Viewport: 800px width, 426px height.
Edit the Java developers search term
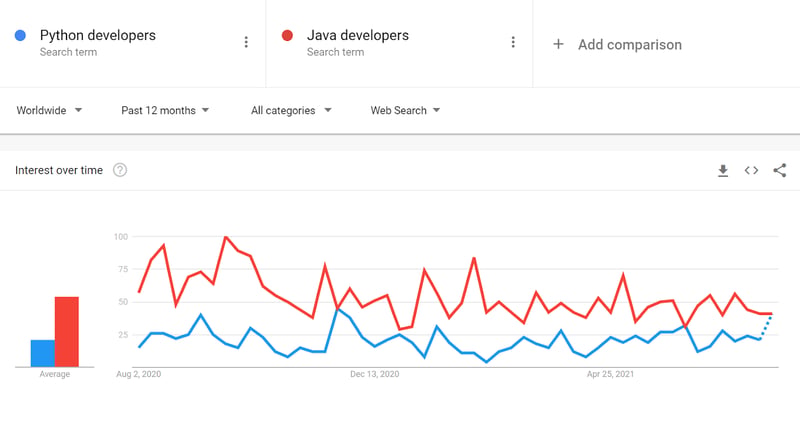[358, 35]
